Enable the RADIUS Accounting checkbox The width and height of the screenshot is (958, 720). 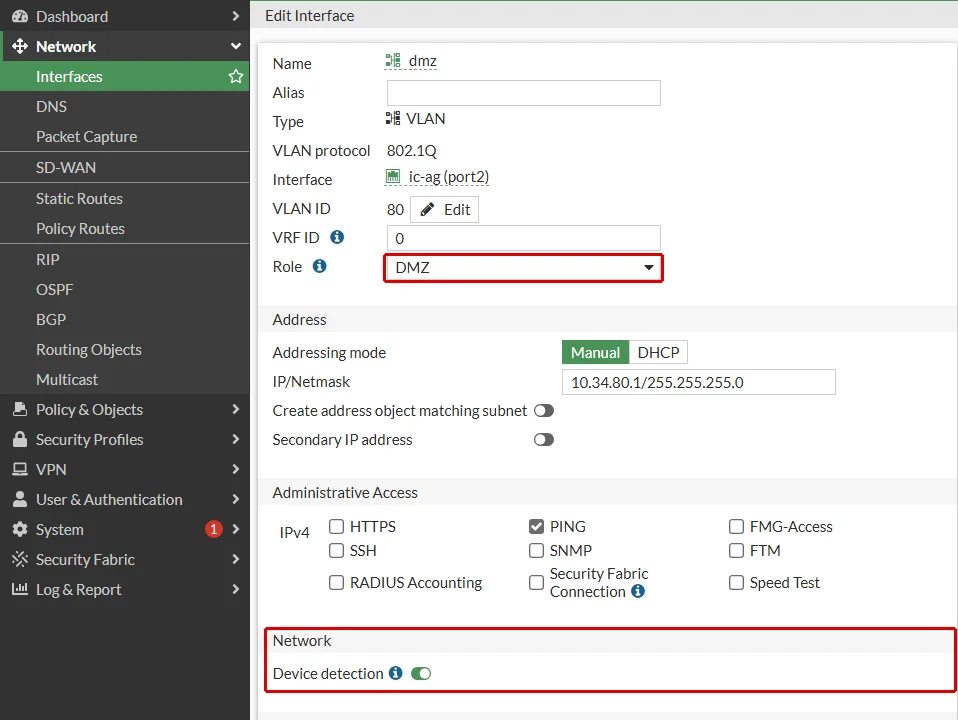click(336, 582)
